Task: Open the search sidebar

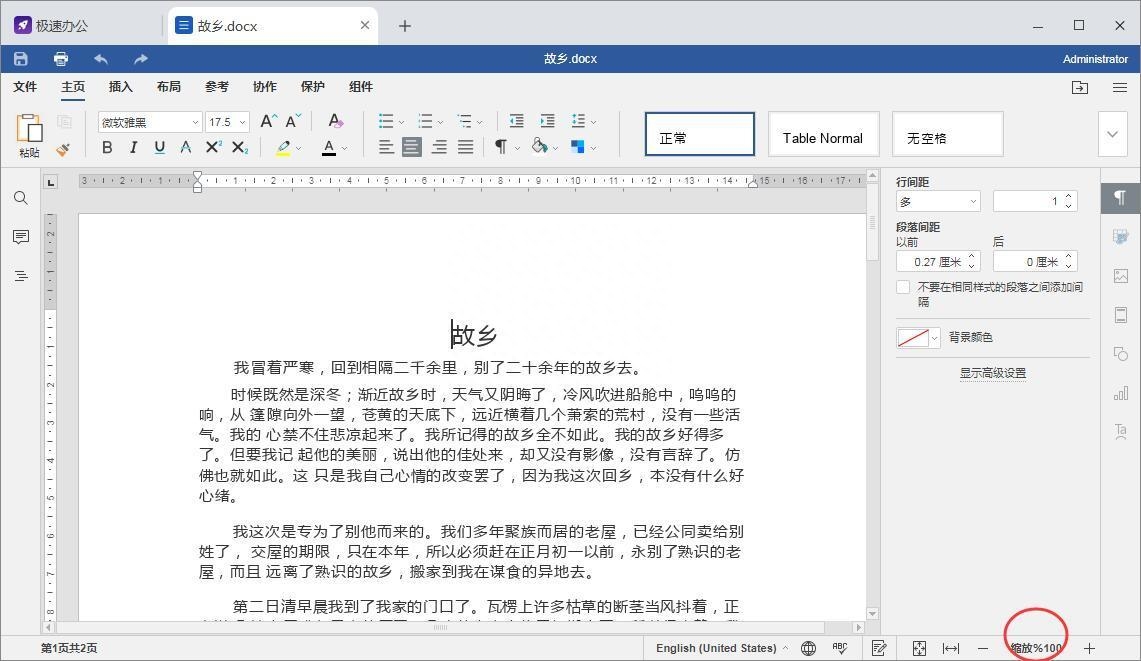Action: pyautogui.click(x=21, y=198)
